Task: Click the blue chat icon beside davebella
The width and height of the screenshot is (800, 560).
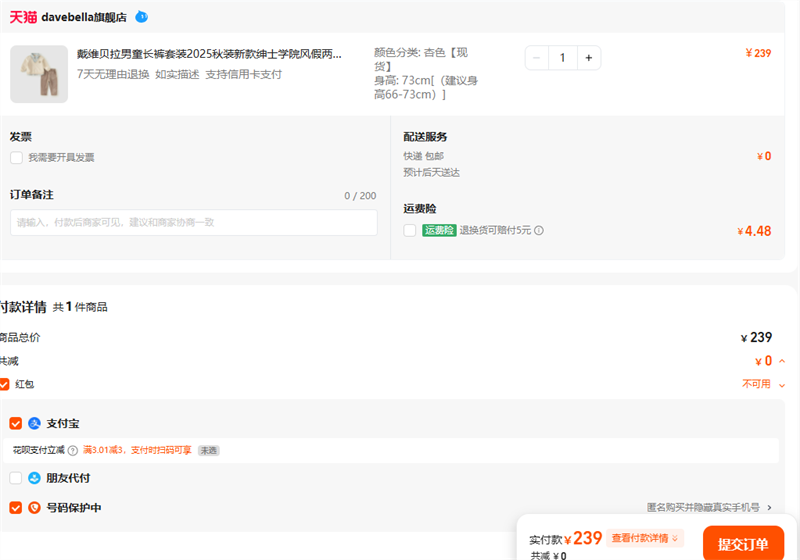Action: (141, 17)
